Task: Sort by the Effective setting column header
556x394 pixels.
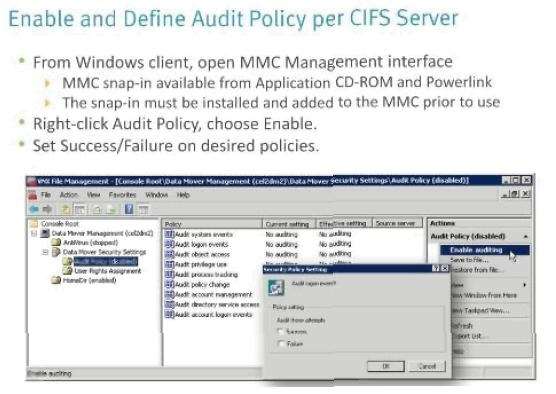Action: (343, 224)
